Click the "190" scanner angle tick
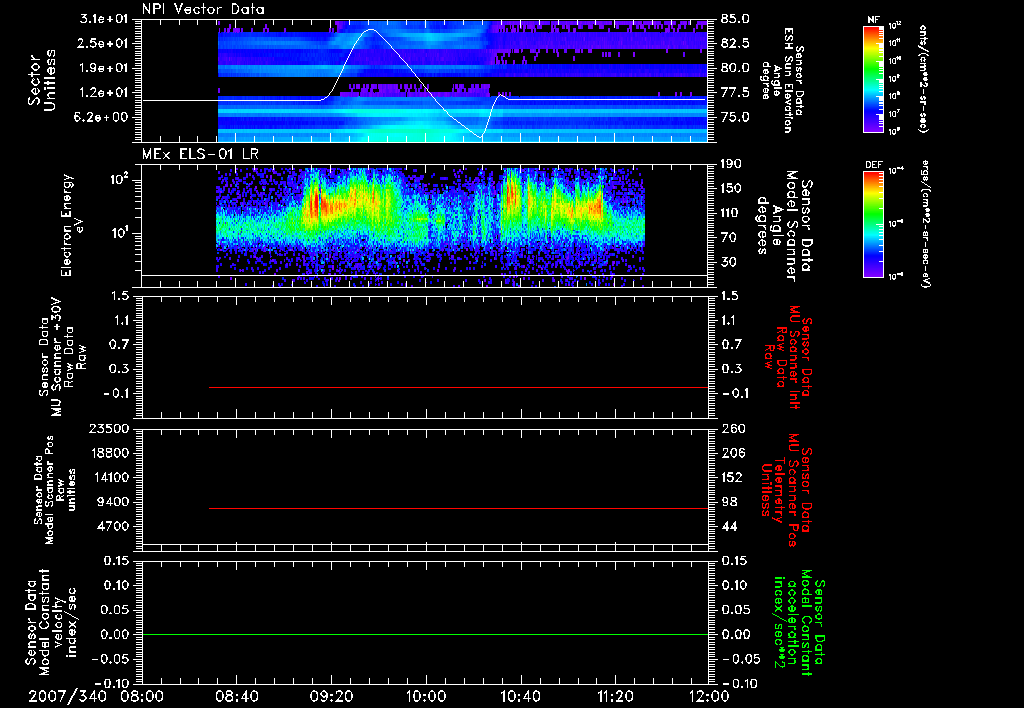Viewport: 1024px width, 708px height. [731, 164]
